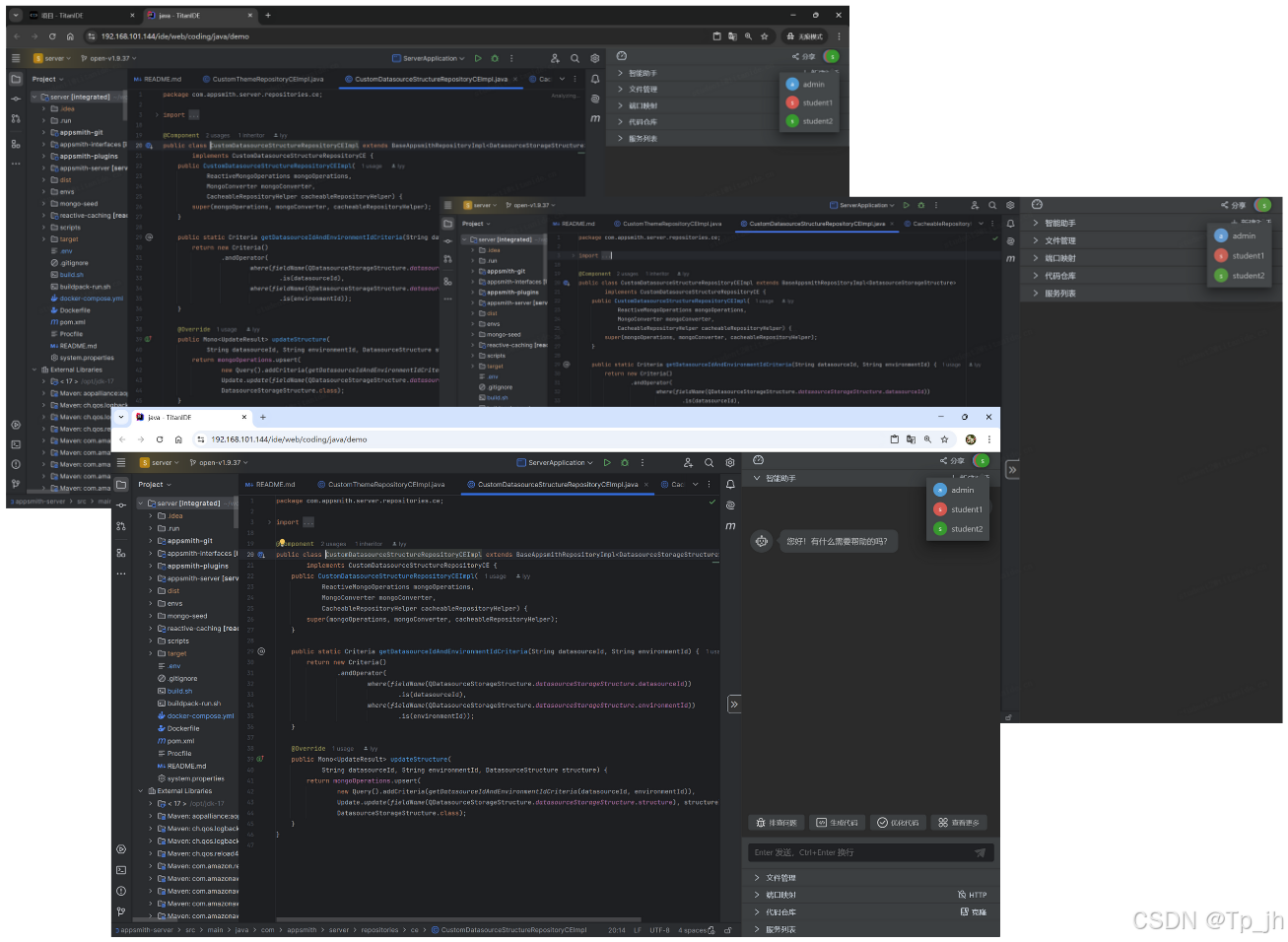The width and height of the screenshot is (1288, 942).
Task: Open the Terminal tool icon in front window
Action: 121,870
